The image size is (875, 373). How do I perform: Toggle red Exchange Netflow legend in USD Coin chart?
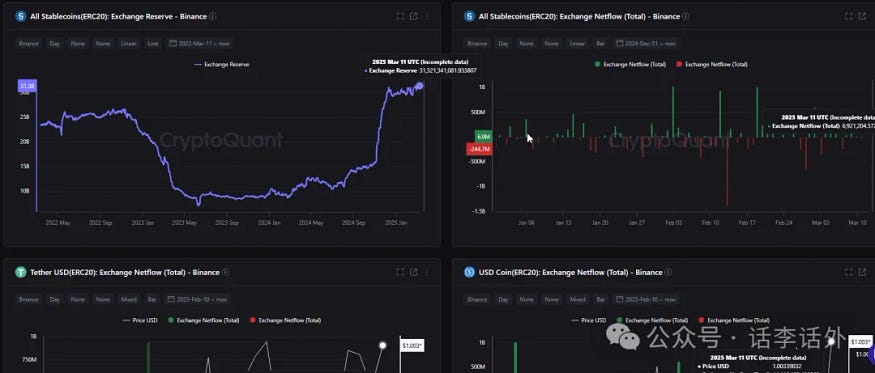(734, 321)
